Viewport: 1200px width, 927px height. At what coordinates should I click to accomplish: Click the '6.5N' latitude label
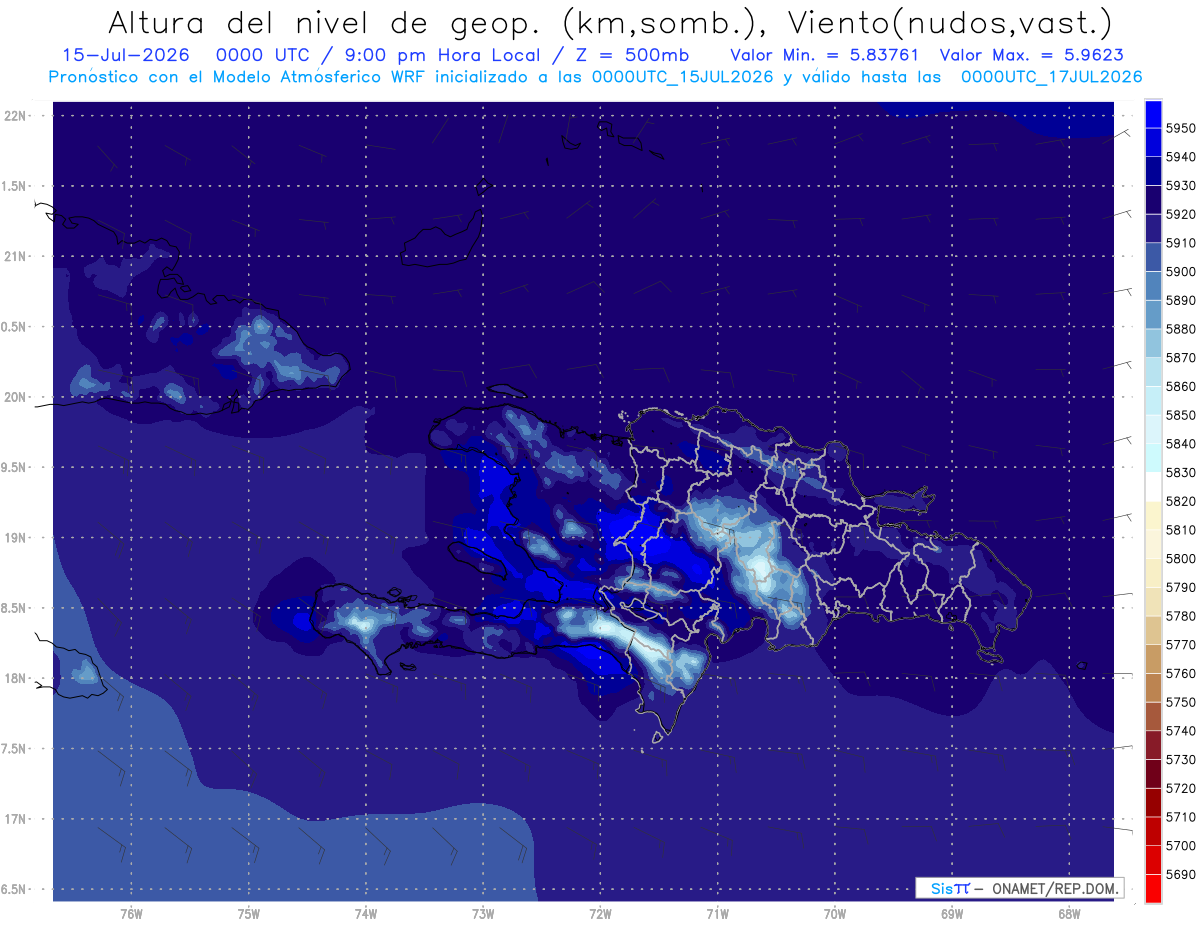tap(14, 889)
